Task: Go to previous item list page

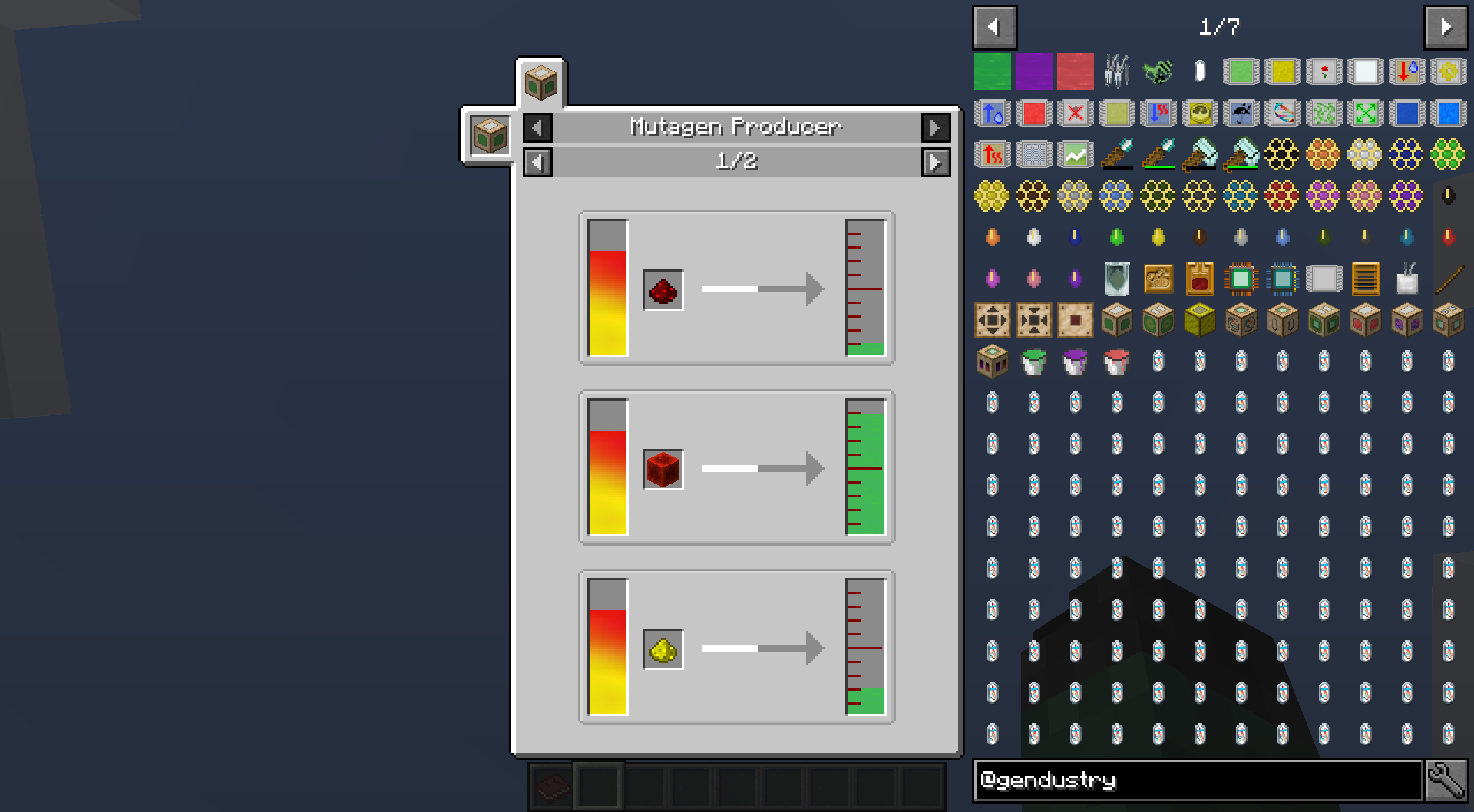Action: (994, 28)
